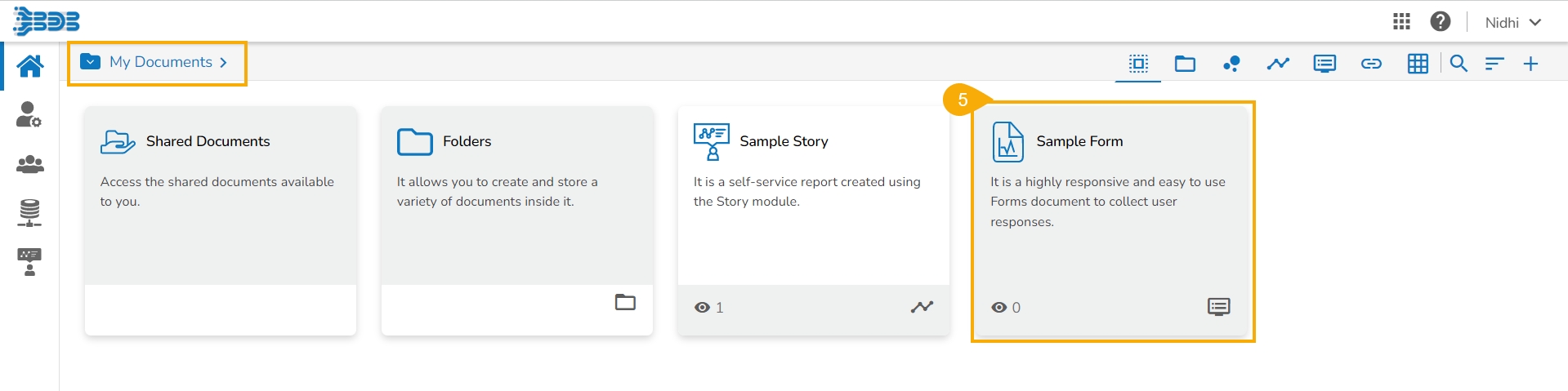Viewport: 1568px width, 391px height.
Task: Filter by story documents in the toolbar
Action: 1278,64
